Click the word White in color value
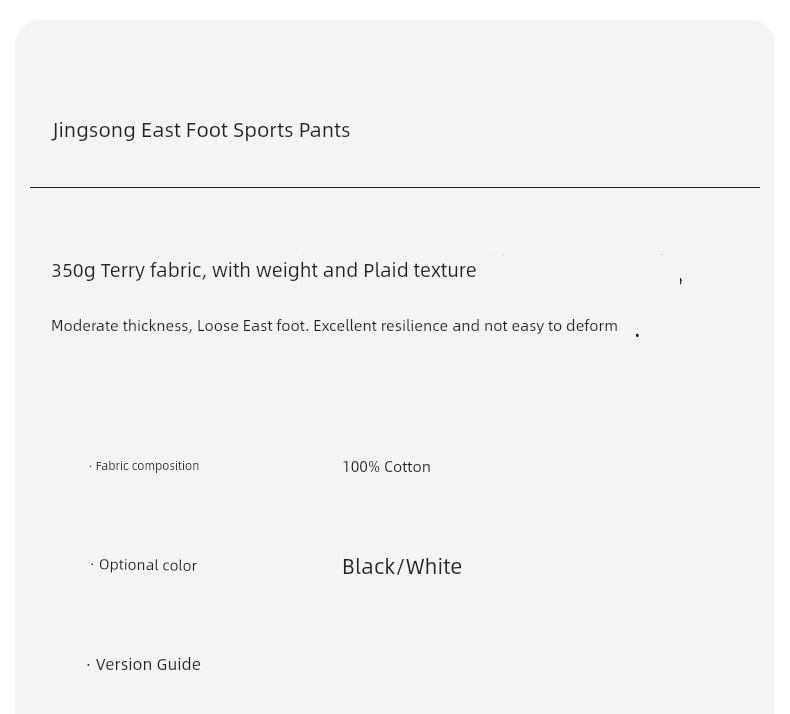790x714 pixels. (433, 567)
